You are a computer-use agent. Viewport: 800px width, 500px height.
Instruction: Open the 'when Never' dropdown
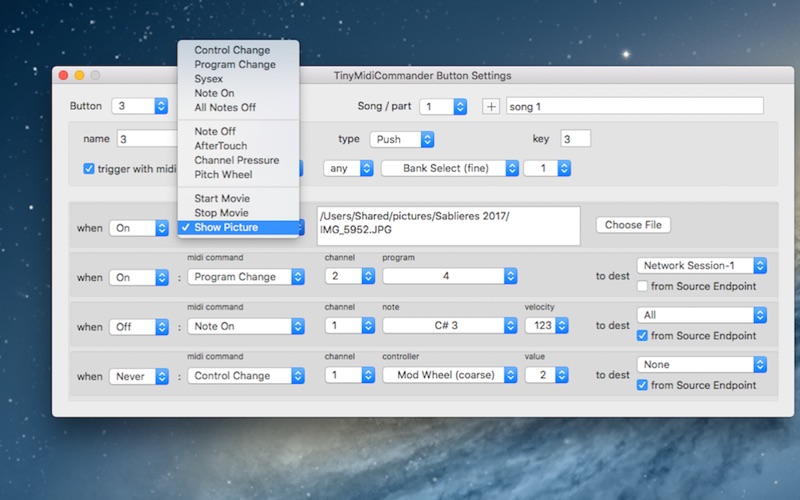click(139, 376)
